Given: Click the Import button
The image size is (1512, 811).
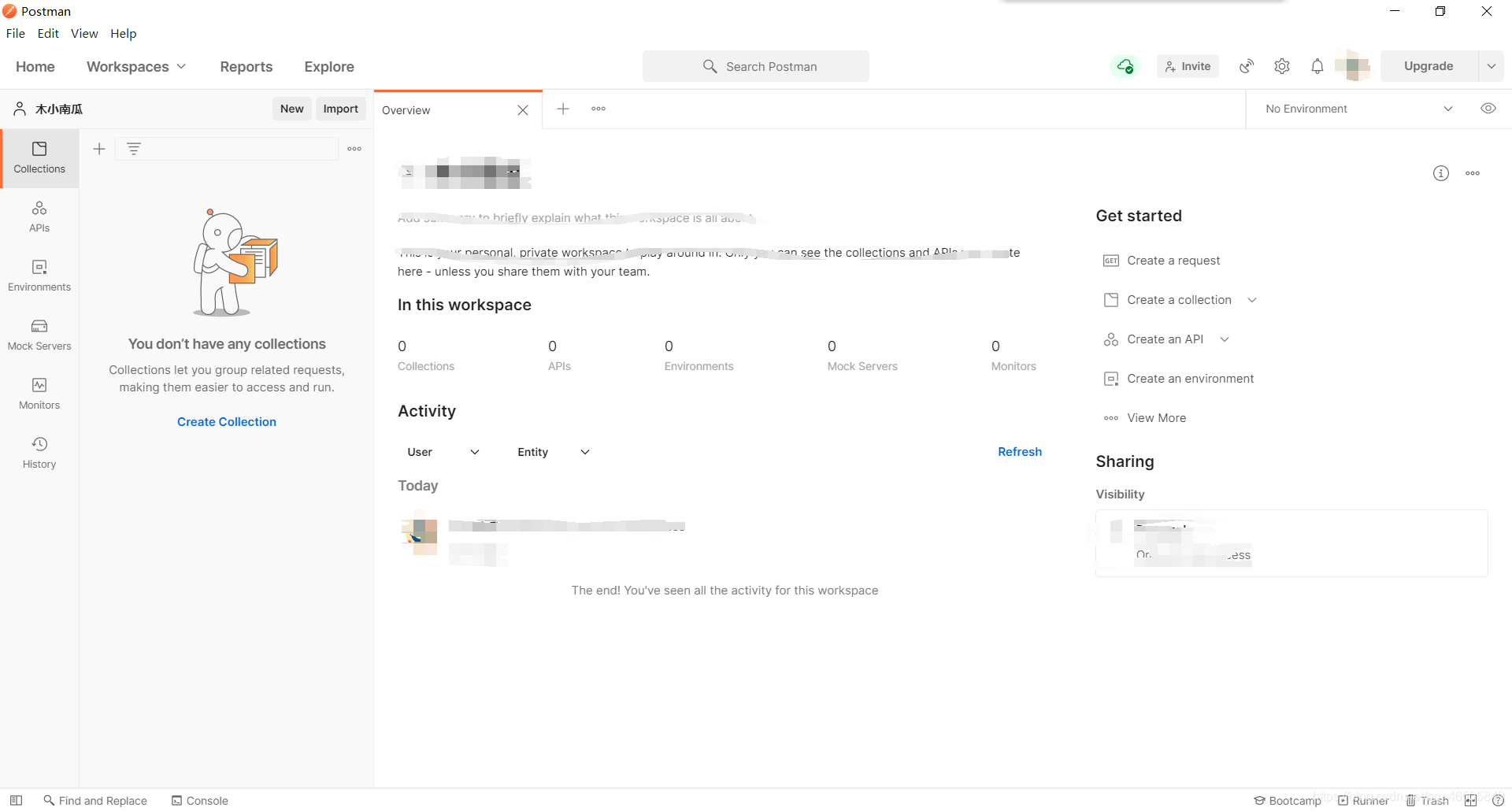Looking at the screenshot, I should [341, 109].
